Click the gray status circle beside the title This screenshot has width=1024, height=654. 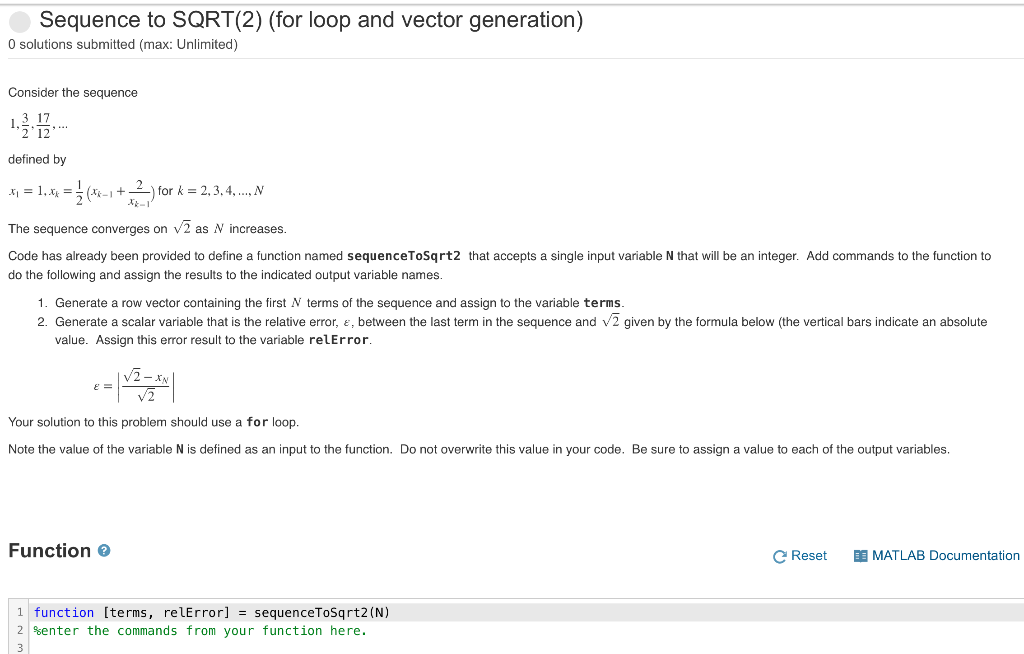(20, 20)
